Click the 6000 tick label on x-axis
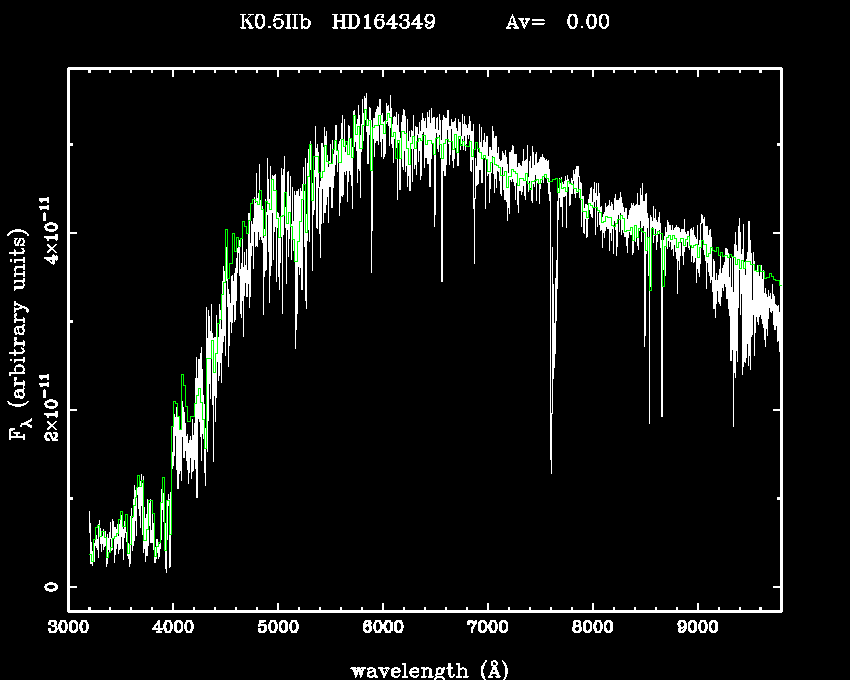Image resolution: width=850 pixels, height=680 pixels. [x=382, y=629]
